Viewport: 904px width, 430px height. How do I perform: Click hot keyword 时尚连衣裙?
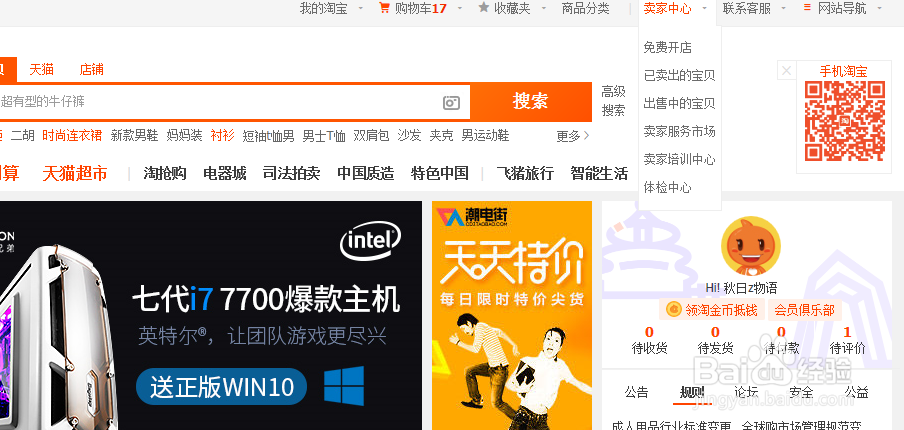tap(71, 136)
